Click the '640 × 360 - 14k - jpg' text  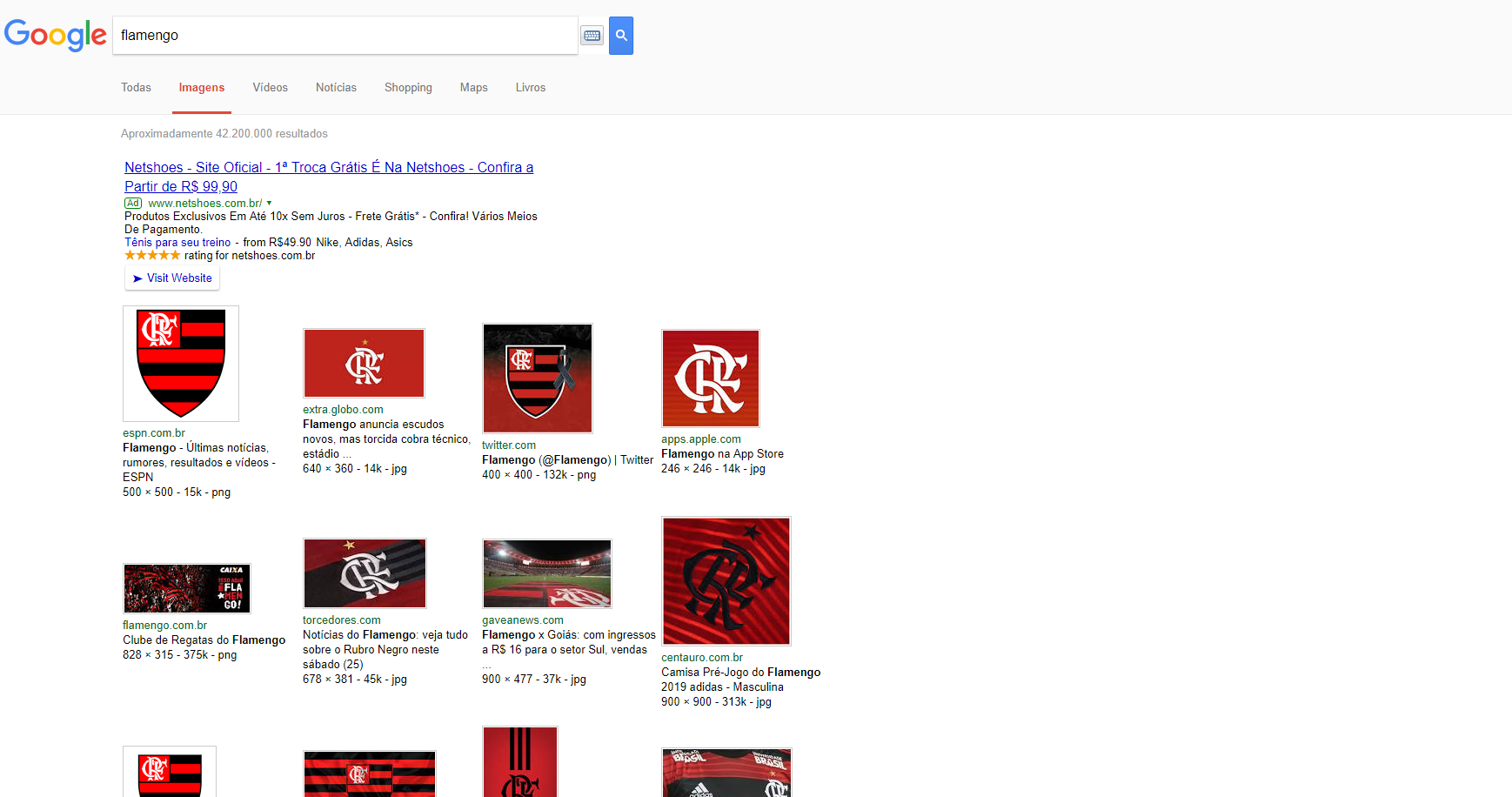[x=355, y=469]
